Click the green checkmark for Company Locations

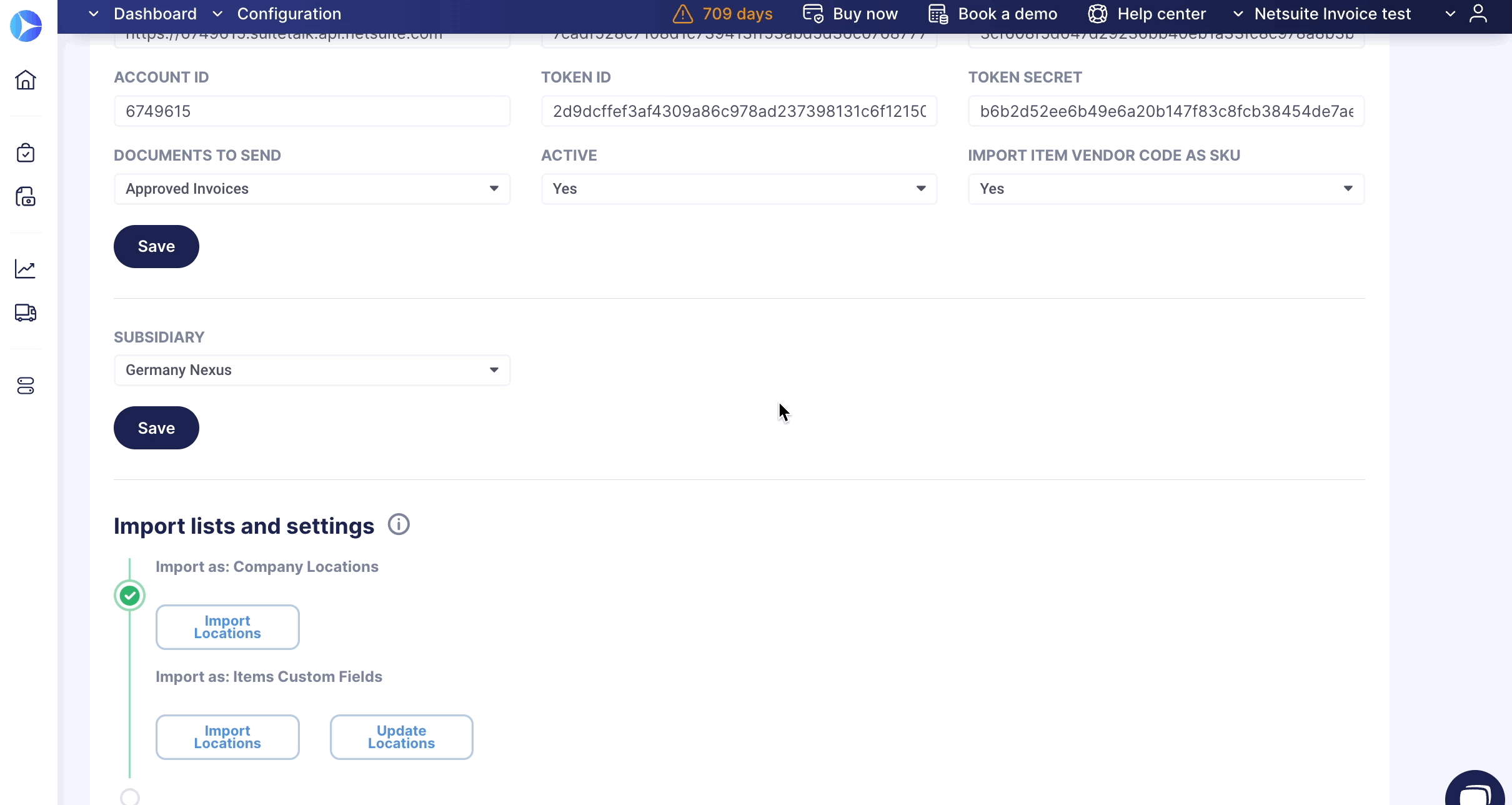pyautogui.click(x=129, y=595)
